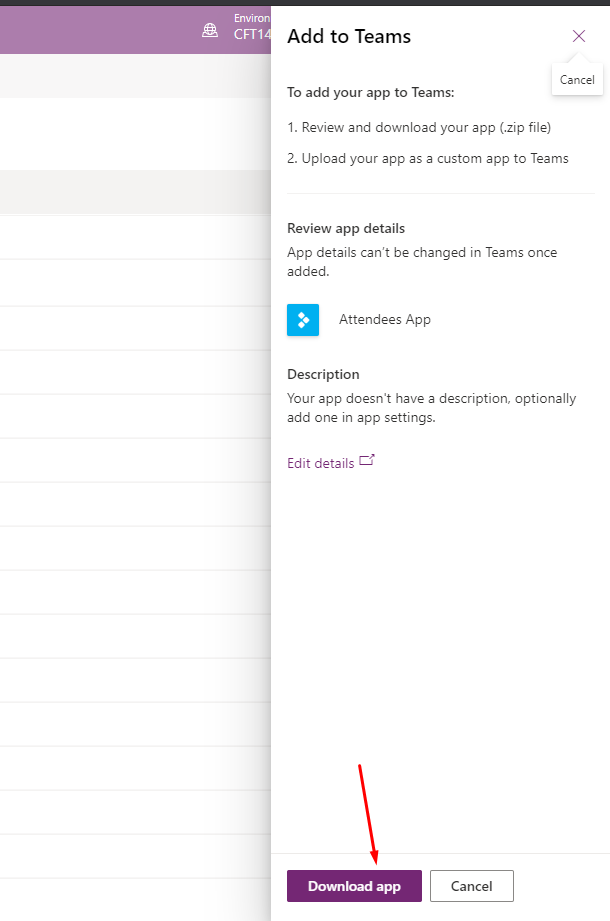Click the step 'Upload your app as a custom app to Teams'

click(428, 159)
